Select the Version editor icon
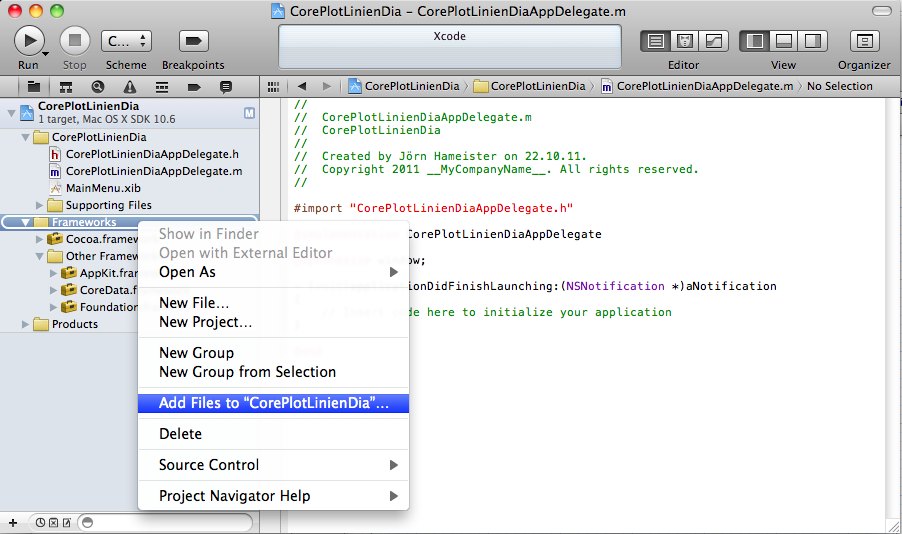Image resolution: width=902 pixels, height=534 pixels. [x=714, y=41]
